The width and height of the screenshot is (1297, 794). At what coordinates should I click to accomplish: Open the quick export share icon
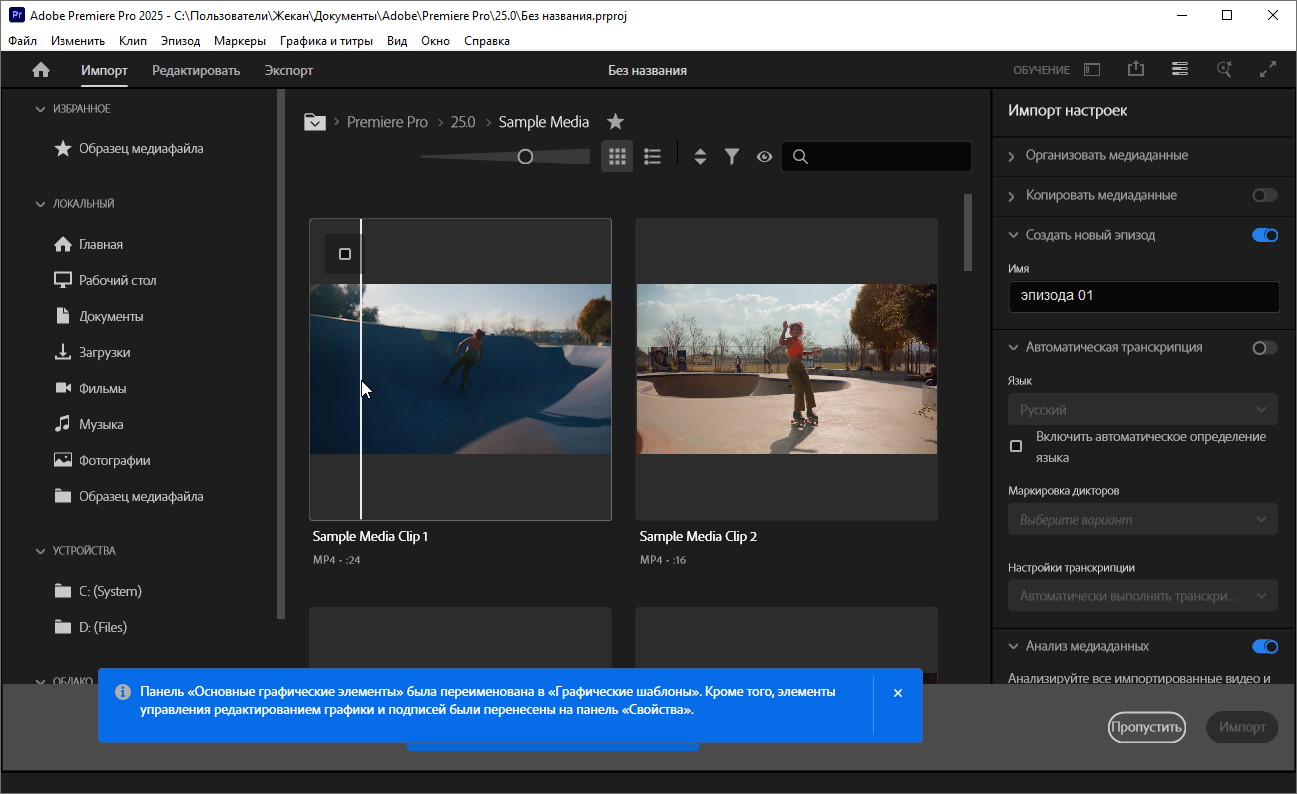(x=1136, y=69)
